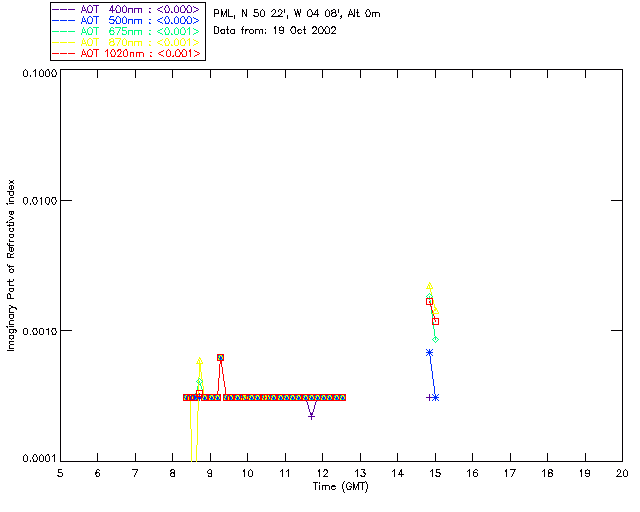Click the 'Data from: 19 Oct 2002' text
640x512 pixels.
275,31
